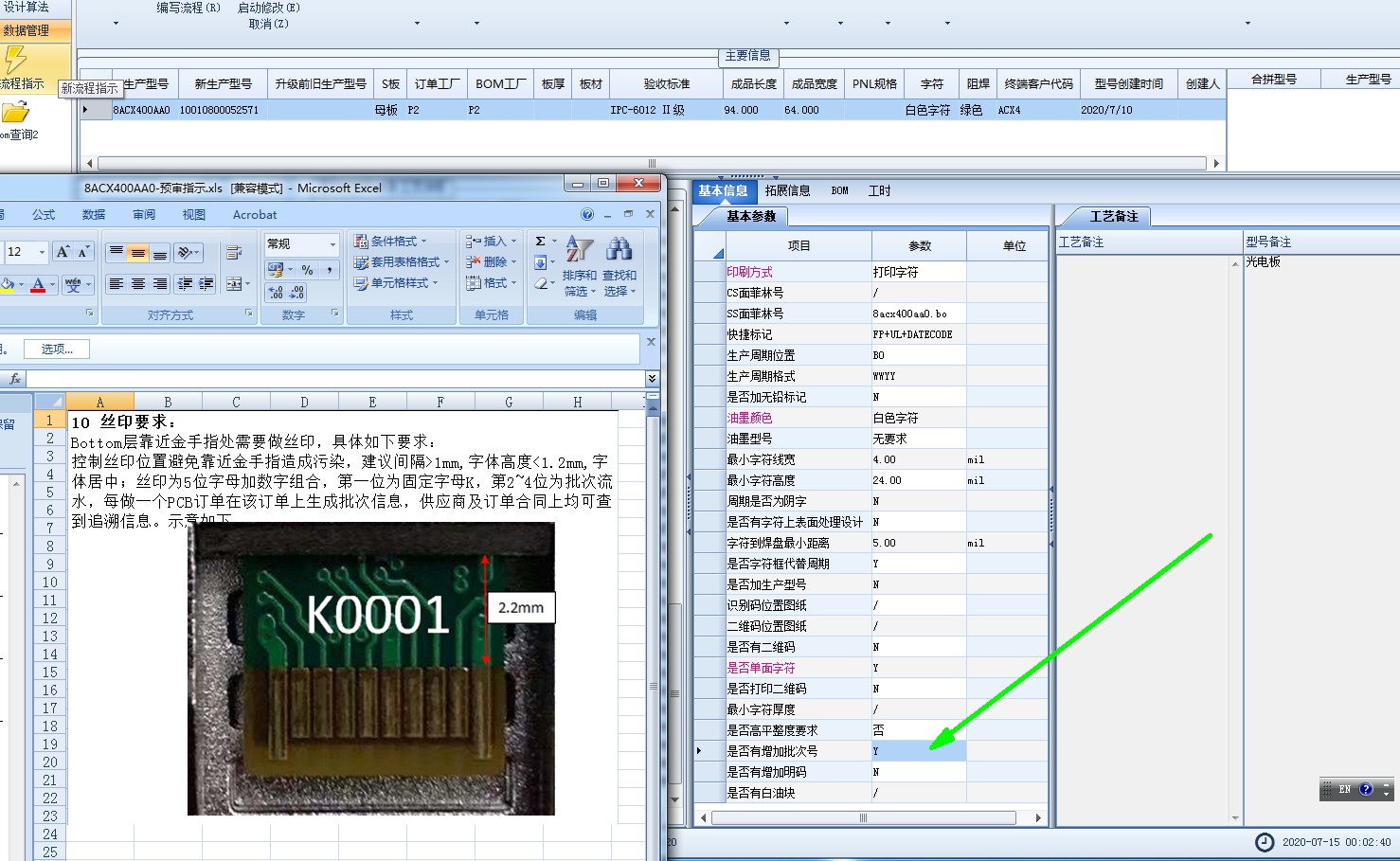Decrease indent in Excel alignment group
The height and width of the screenshot is (861, 1400).
(185, 283)
